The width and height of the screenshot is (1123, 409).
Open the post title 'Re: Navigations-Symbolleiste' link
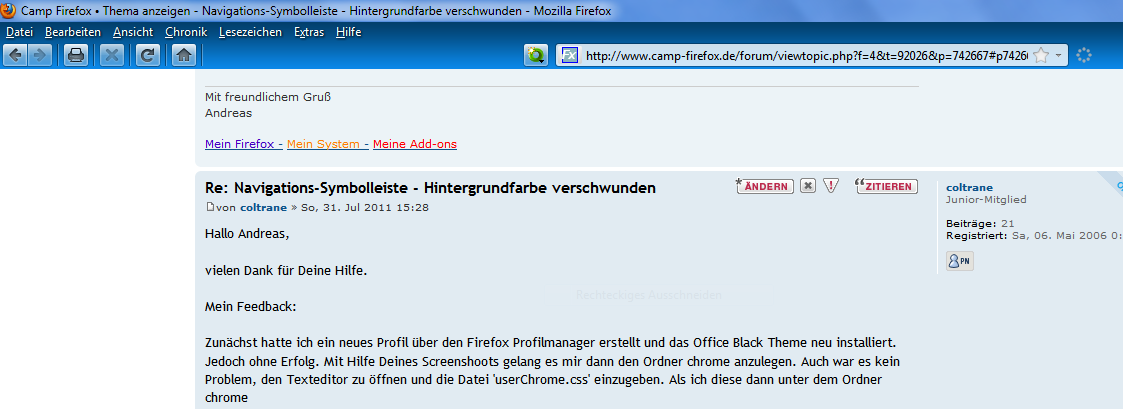click(430, 188)
